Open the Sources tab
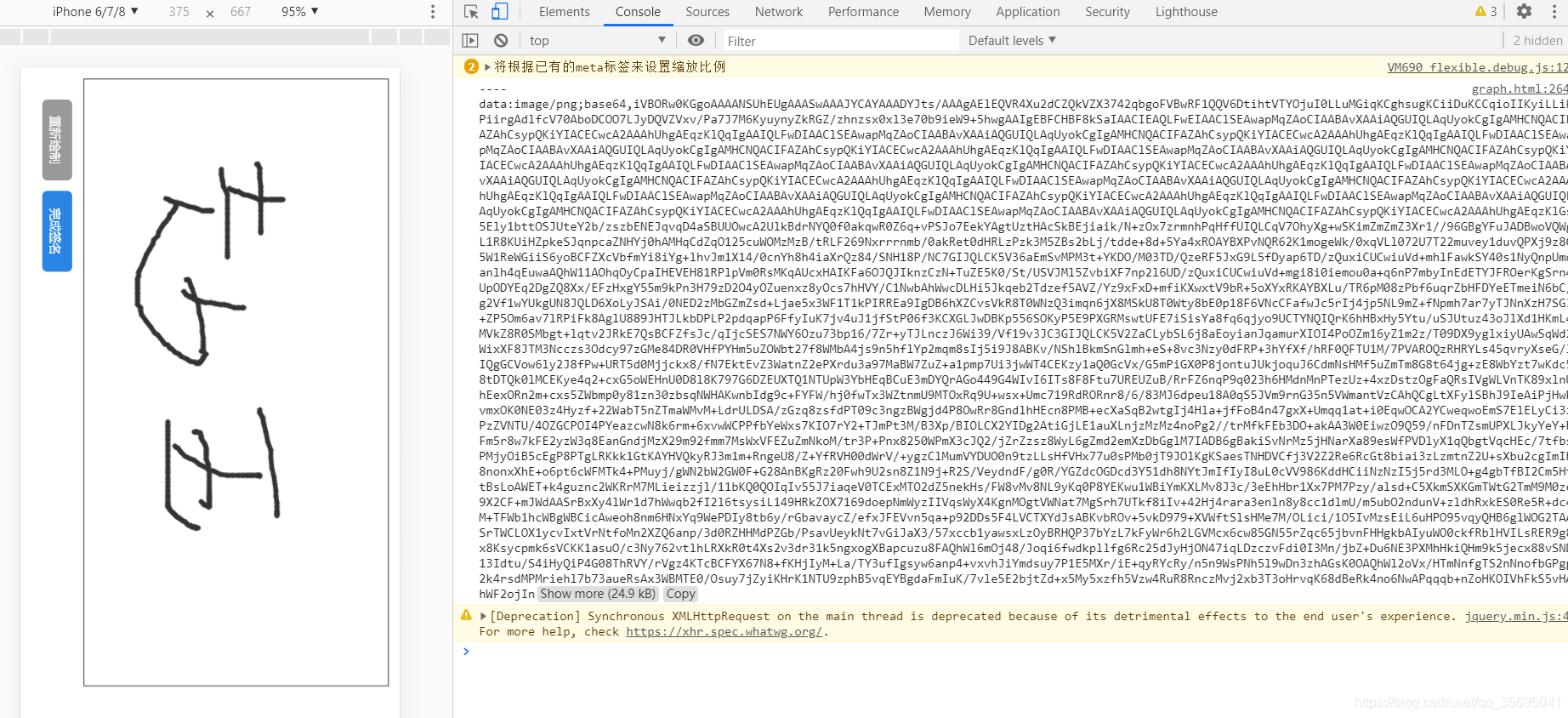 coord(707,12)
